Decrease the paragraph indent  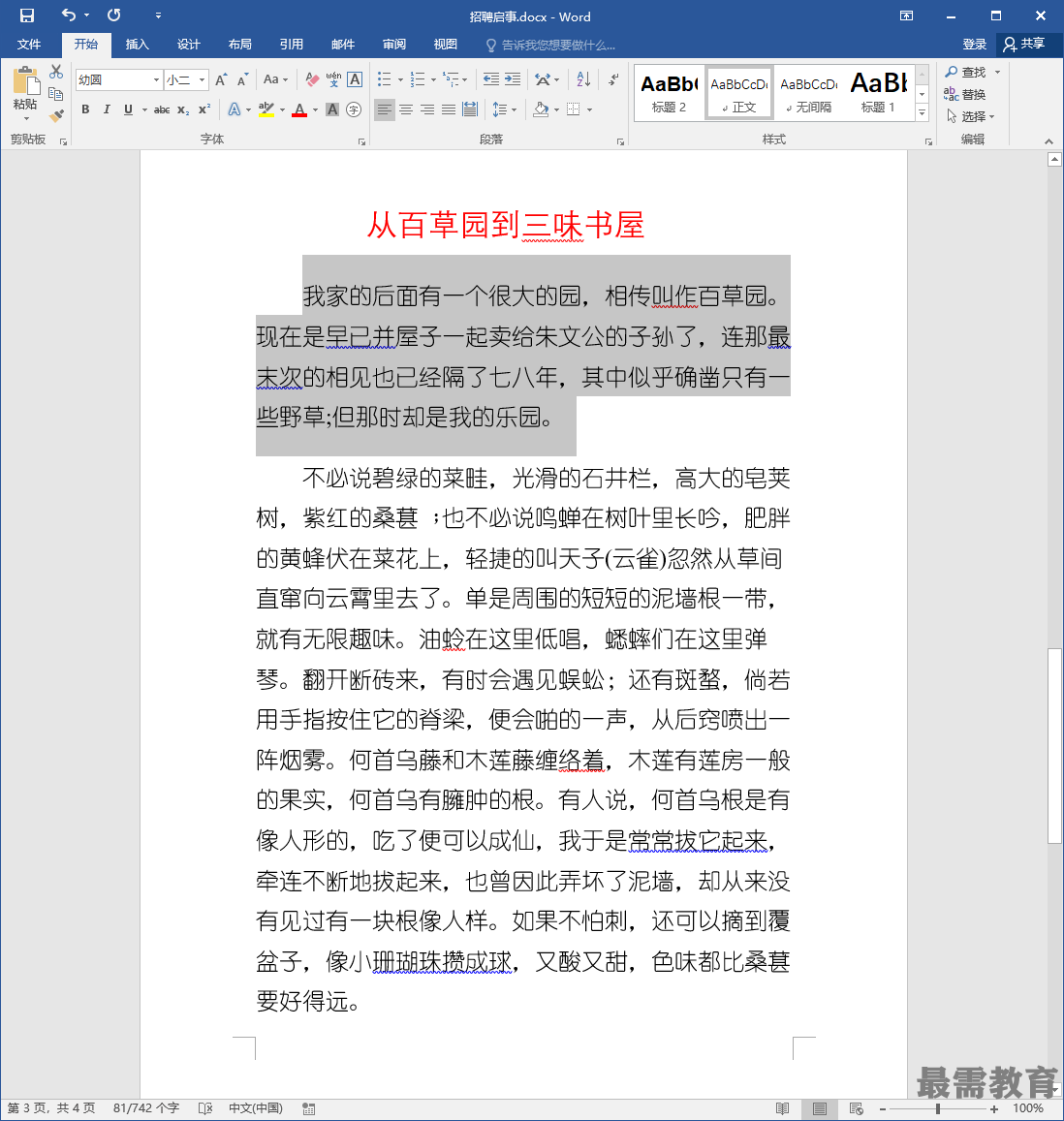click(x=491, y=79)
